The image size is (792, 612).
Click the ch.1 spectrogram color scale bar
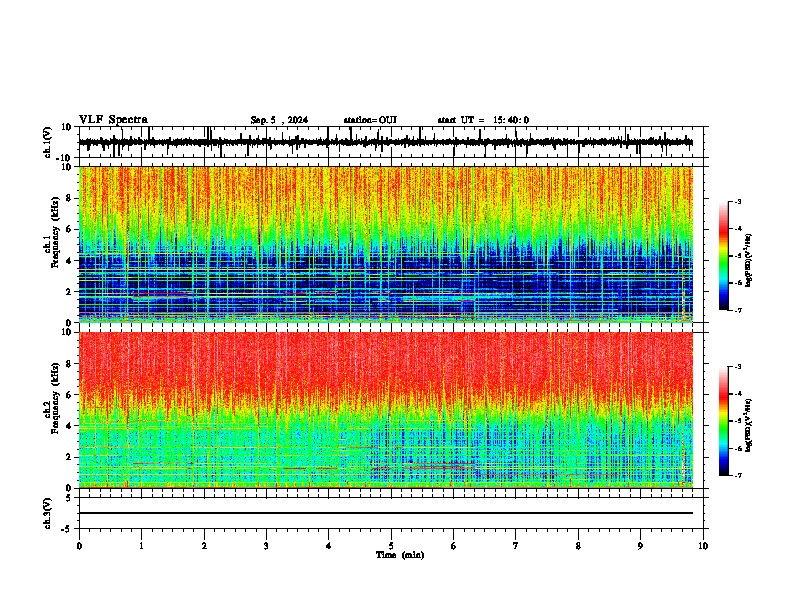[723, 255]
